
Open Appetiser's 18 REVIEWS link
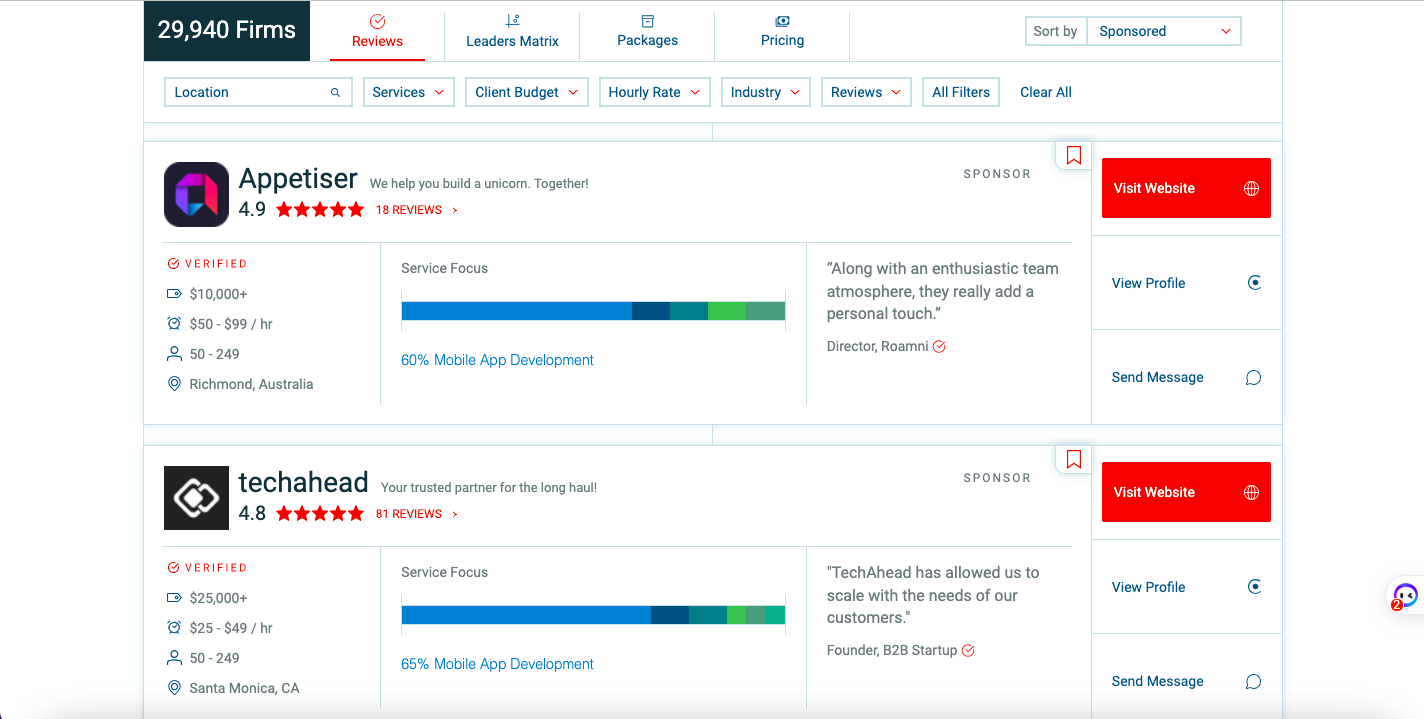(x=410, y=209)
